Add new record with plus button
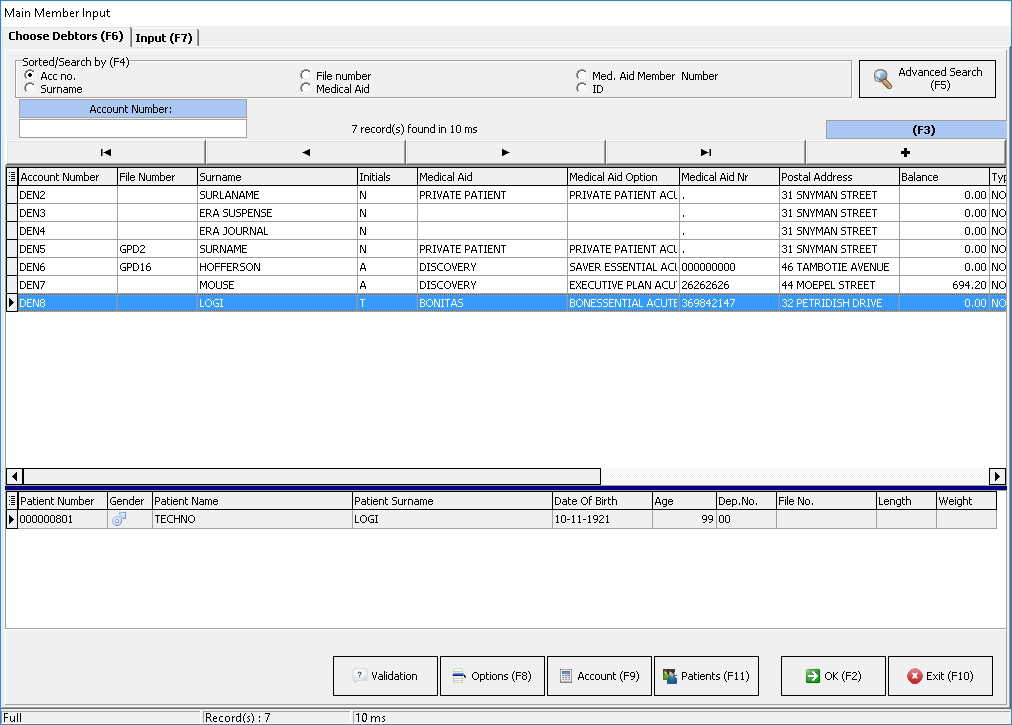The height and width of the screenshot is (725, 1012). click(x=905, y=152)
